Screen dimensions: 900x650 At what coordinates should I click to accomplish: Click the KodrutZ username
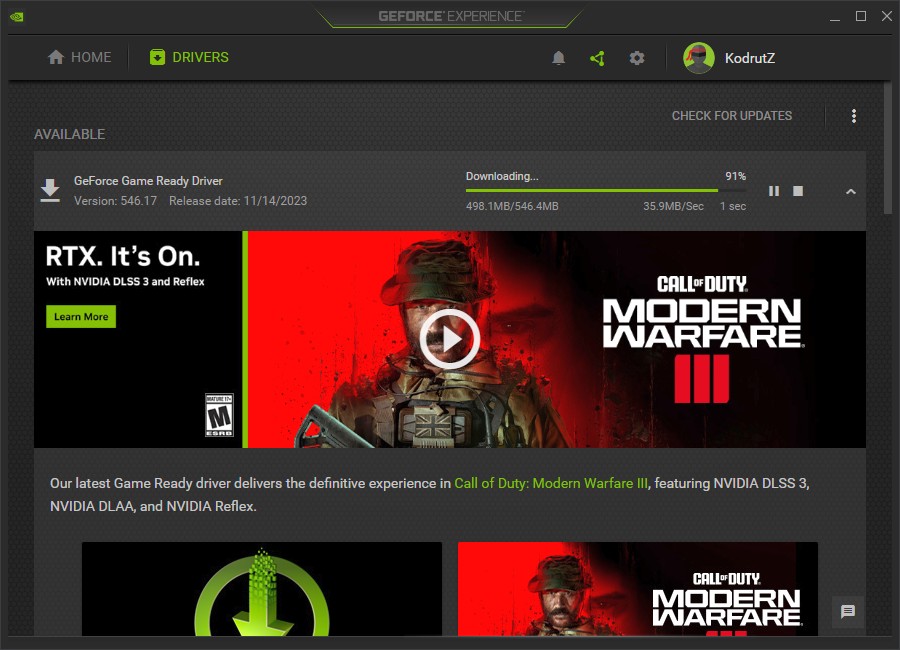[750, 58]
